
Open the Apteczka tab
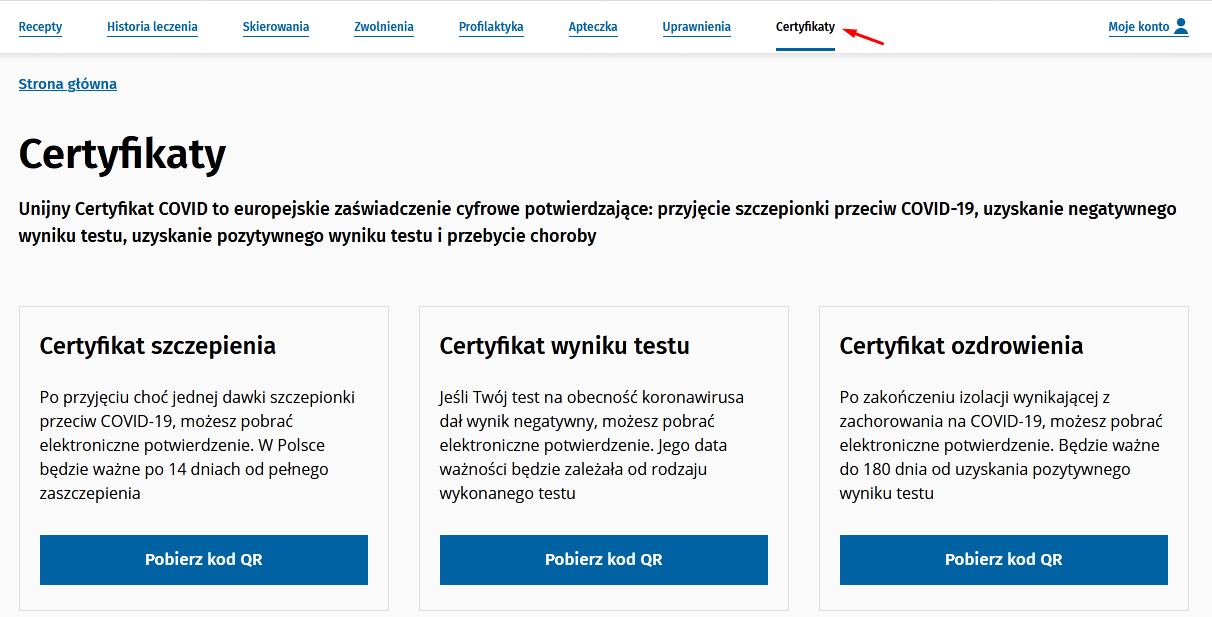pyautogui.click(x=593, y=27)
